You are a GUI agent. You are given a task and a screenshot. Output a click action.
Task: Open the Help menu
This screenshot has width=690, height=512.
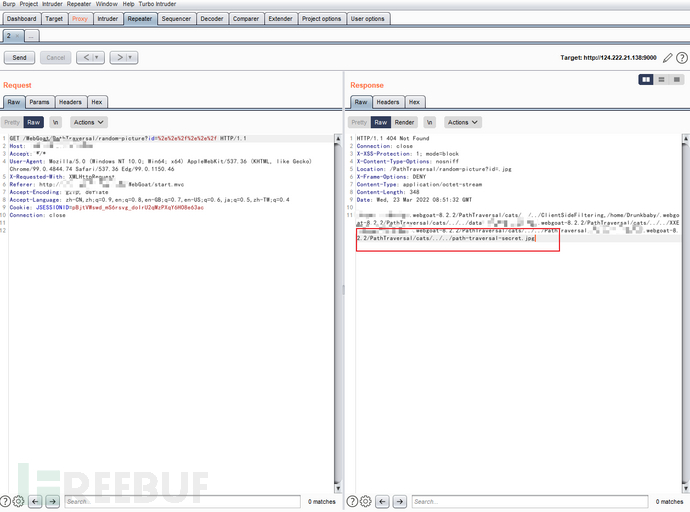[128, 4]
